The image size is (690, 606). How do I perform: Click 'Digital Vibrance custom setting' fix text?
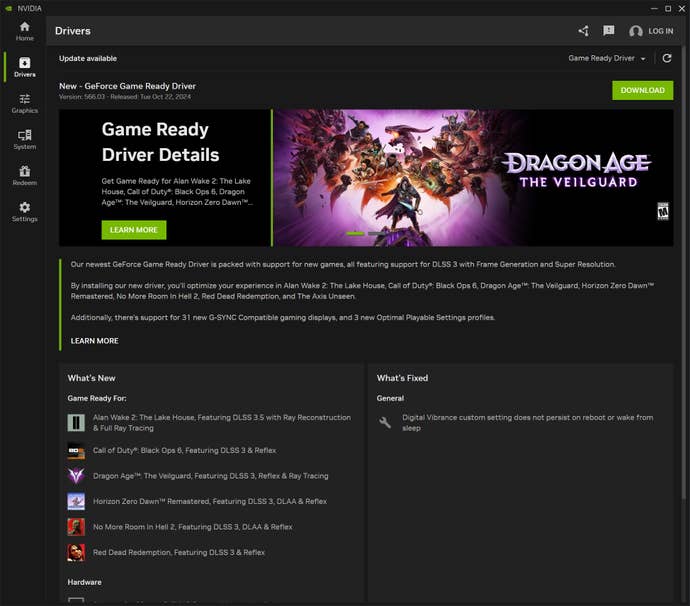pos(528,422)
